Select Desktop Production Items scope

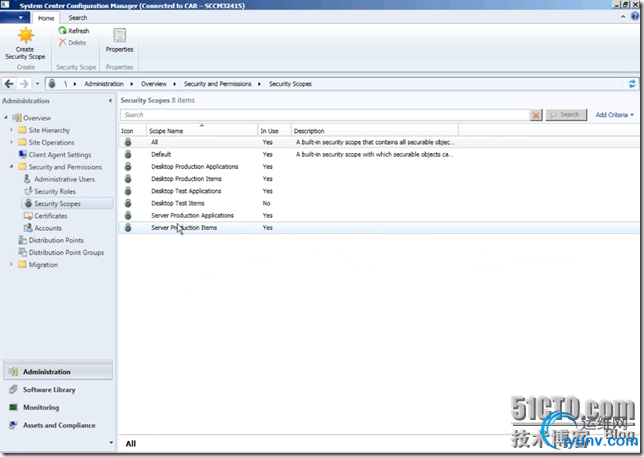(x=379, y=179)
